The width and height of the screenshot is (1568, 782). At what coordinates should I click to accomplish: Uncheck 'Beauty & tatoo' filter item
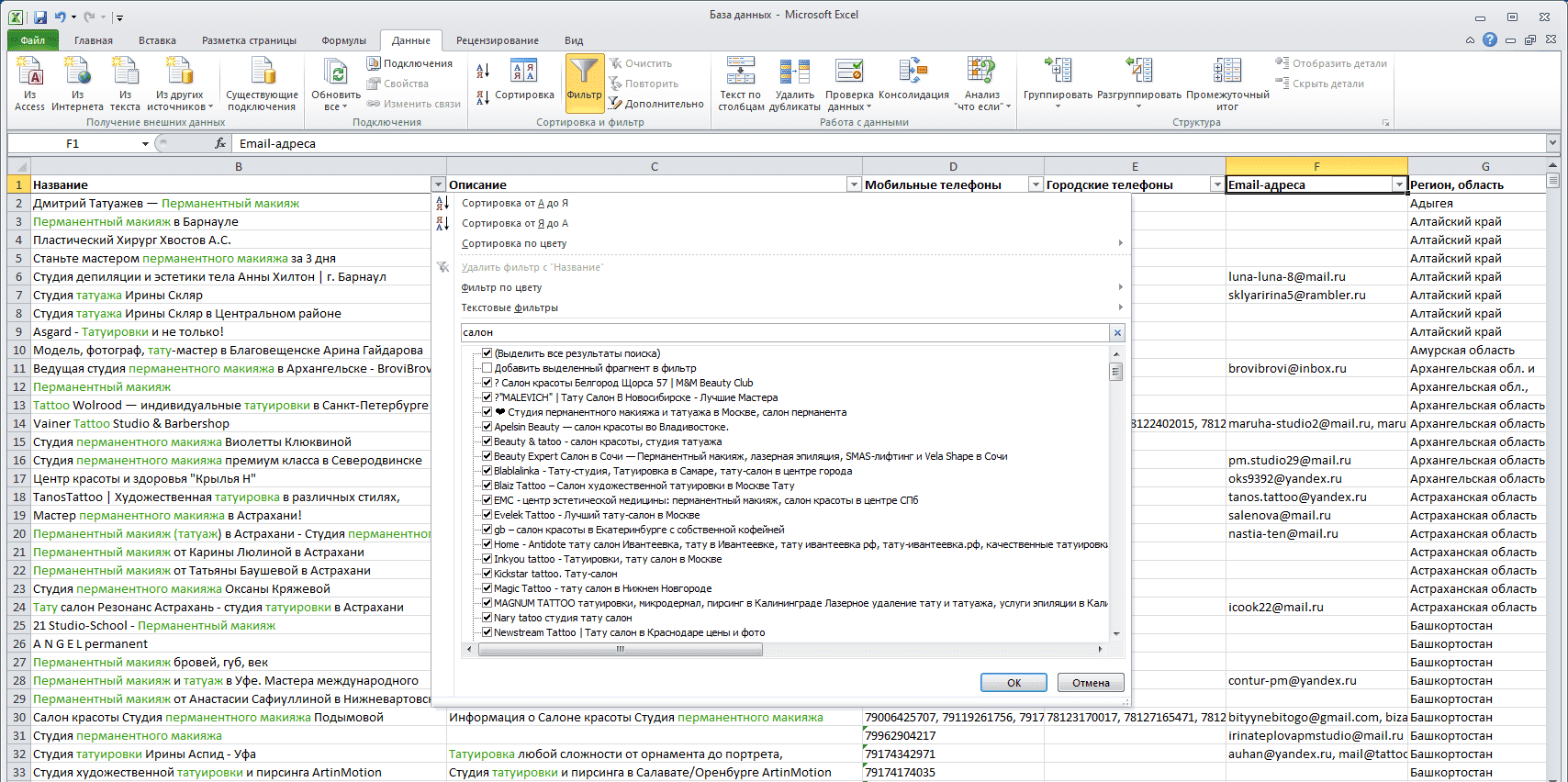pyautogui.click(x=487, y=441)
